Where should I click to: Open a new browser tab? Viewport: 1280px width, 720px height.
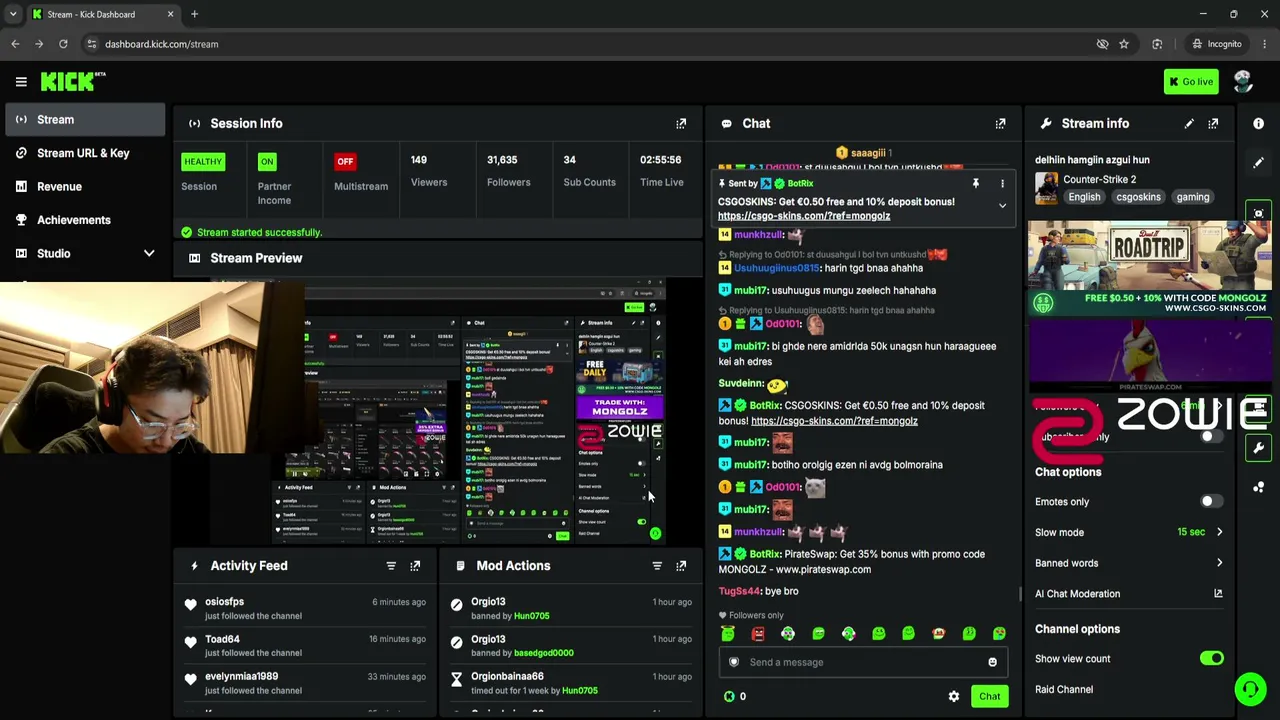[x=195, y=14]
